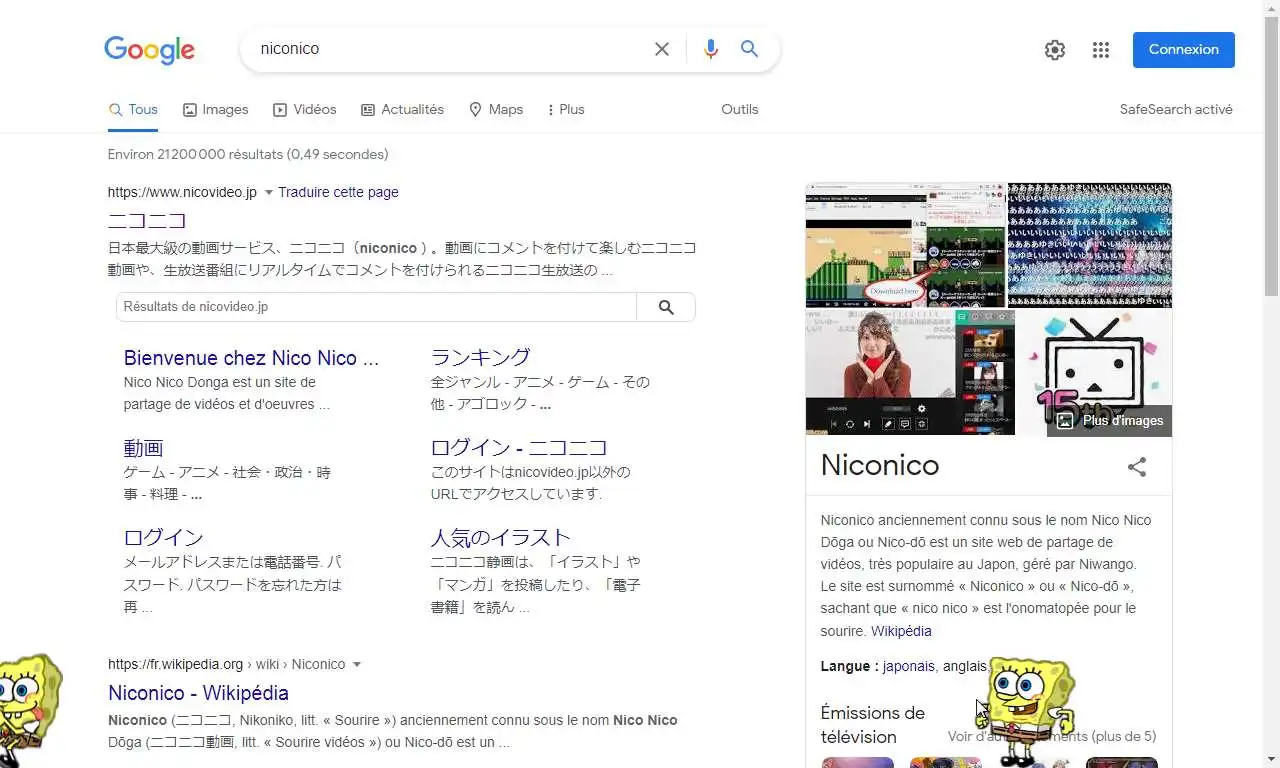This screenshot has width=1280, height=768.
Task: Open Niconico - Wikipédia result
Action: [198, 693]
